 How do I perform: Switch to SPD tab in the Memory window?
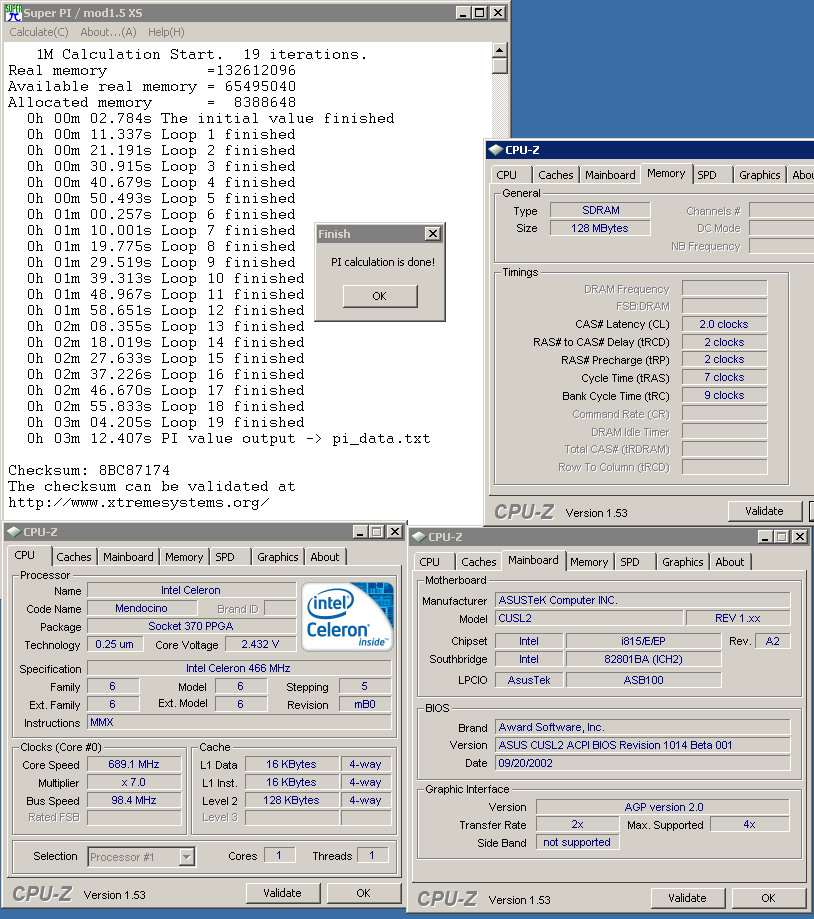707,174
